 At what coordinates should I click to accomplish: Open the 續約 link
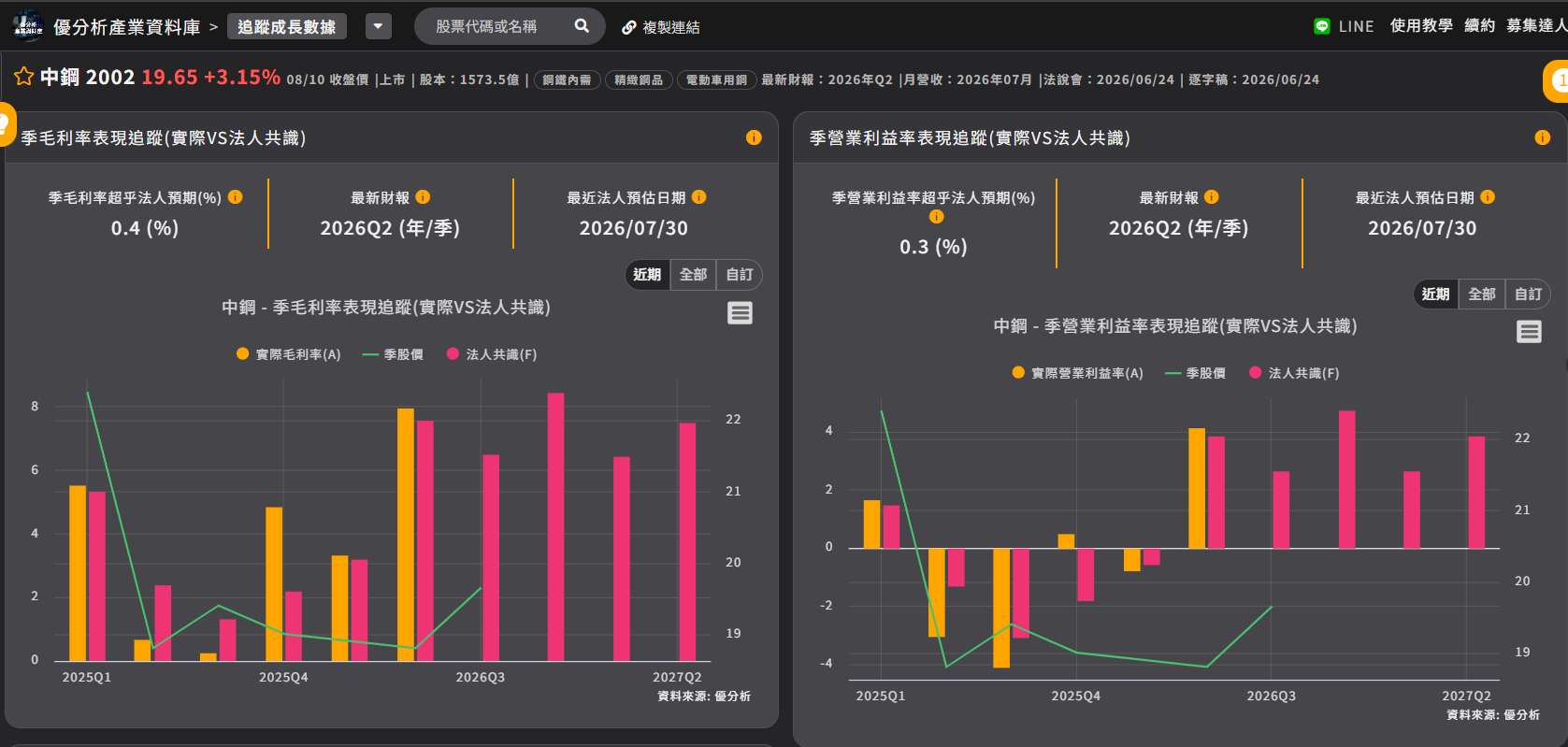1480,25
